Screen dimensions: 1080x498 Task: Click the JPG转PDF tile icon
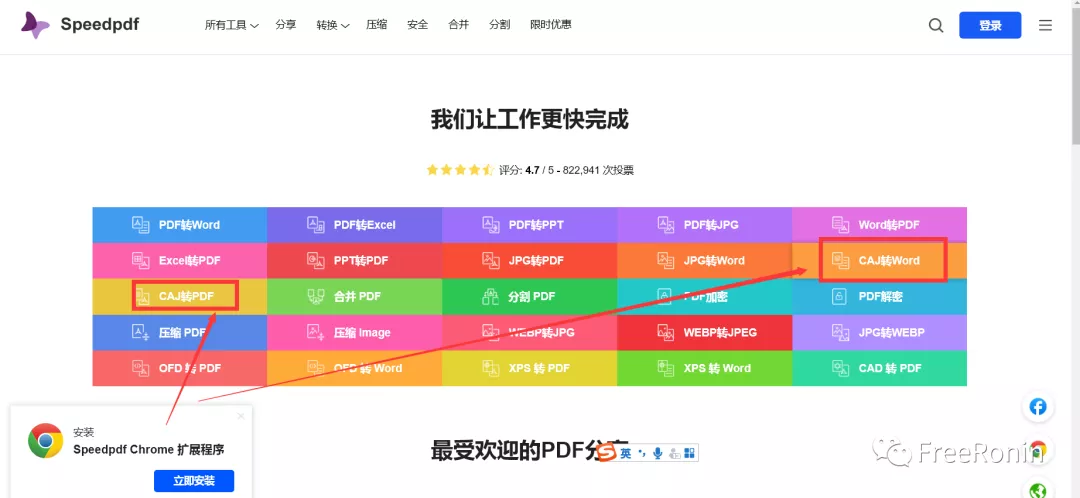click(x=490, y=260)
